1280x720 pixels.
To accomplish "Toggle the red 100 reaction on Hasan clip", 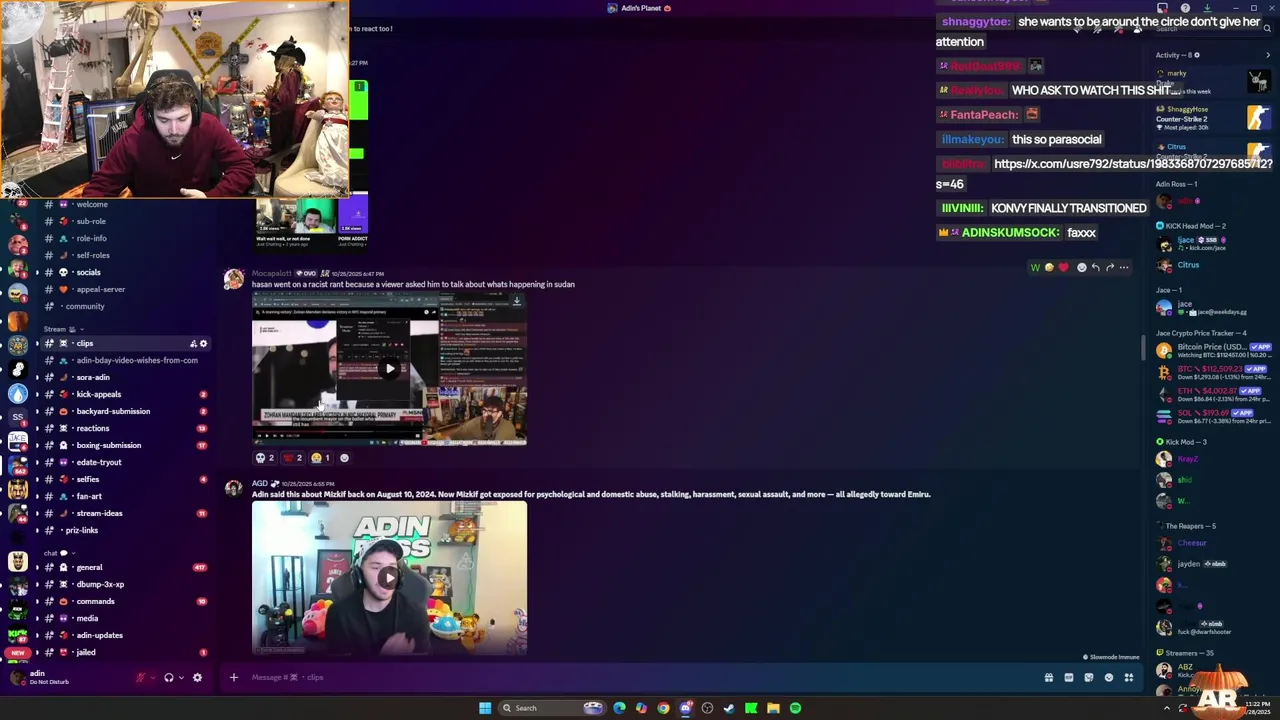I will pyautogui.click(x=293, y=458).
